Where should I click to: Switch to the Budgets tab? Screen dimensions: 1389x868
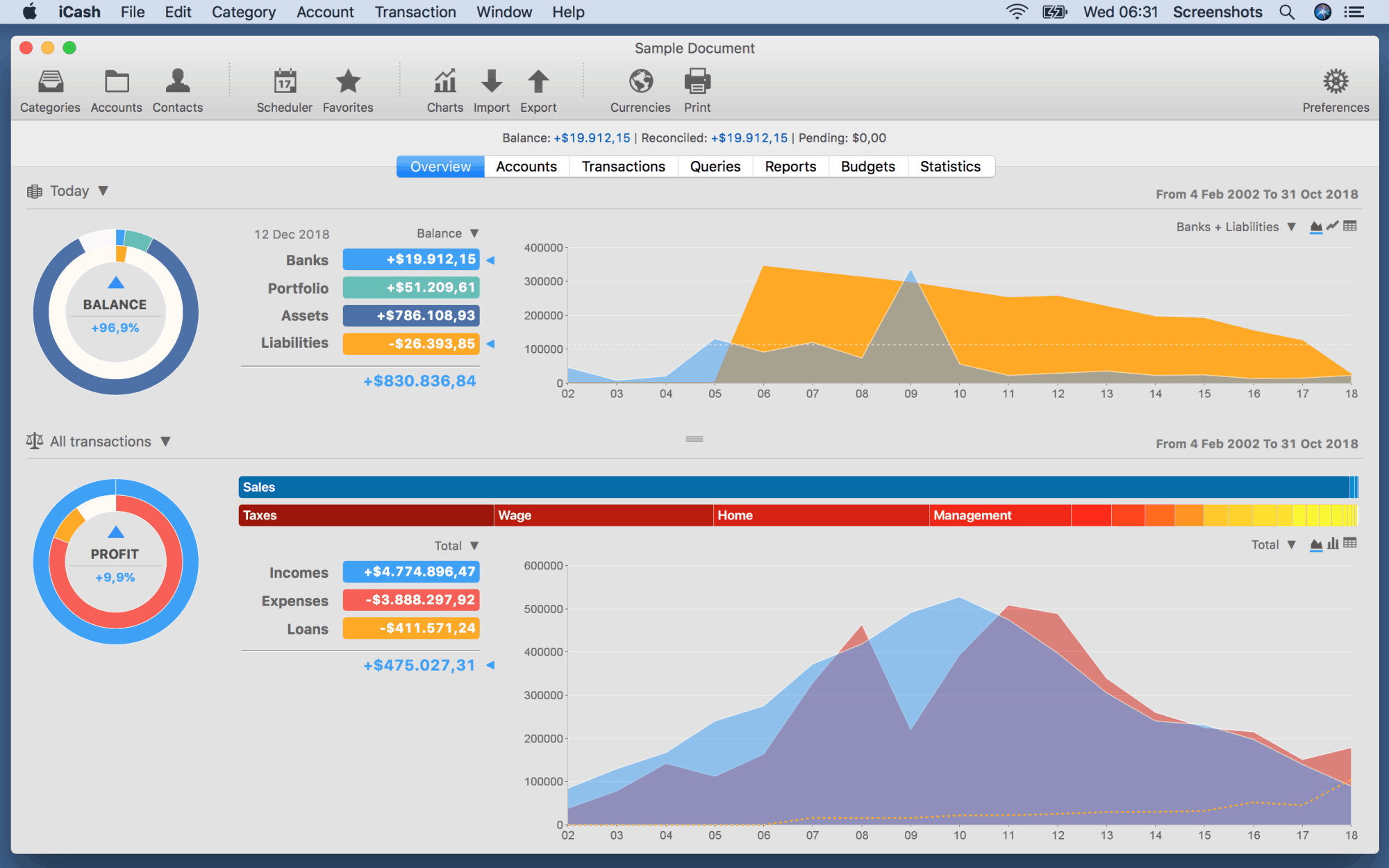coord(866,166)
